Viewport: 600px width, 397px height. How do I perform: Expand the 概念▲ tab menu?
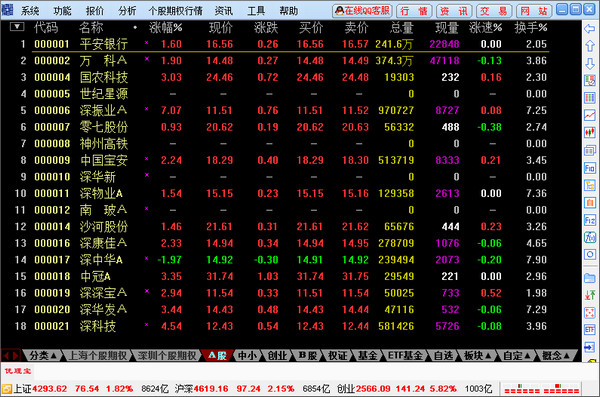(556, 356)
